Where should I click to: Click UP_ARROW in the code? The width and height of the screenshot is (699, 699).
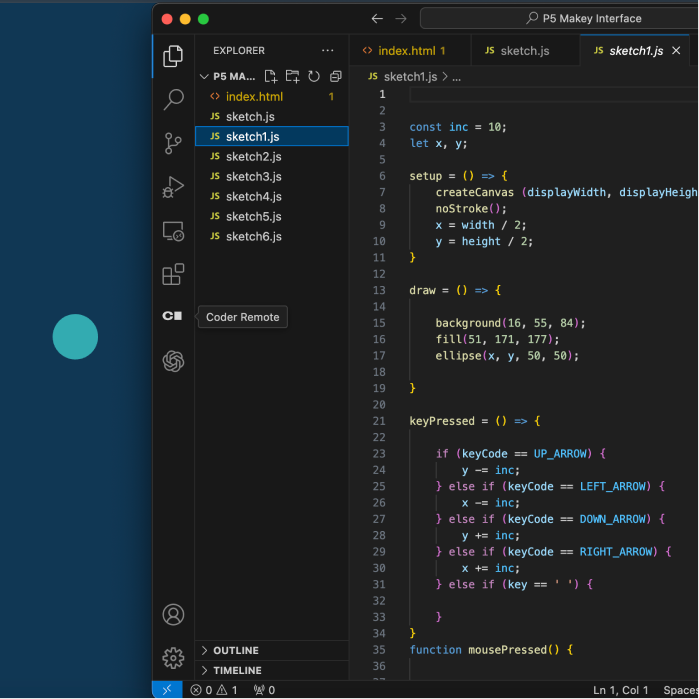click(x=560, y=454)
